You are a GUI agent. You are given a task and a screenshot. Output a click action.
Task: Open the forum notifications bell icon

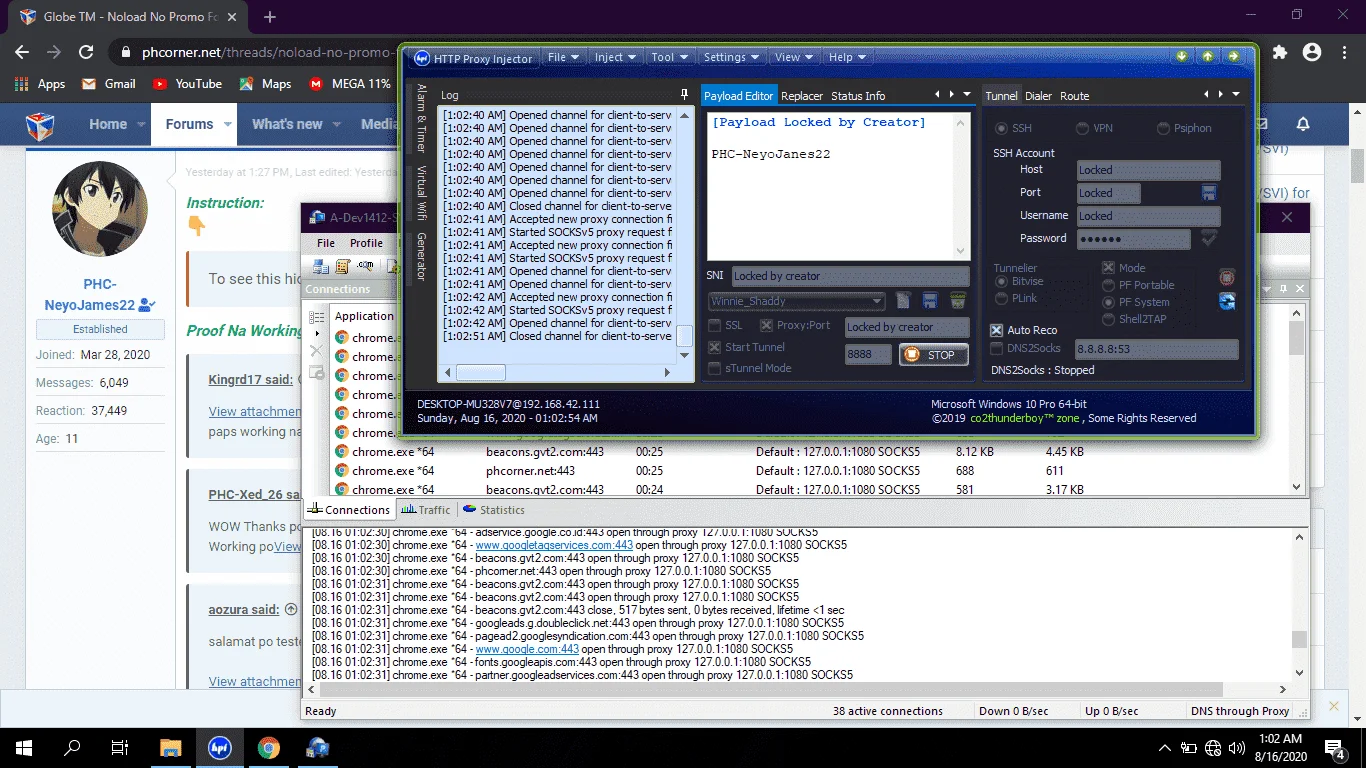(x=1303, y=124)
